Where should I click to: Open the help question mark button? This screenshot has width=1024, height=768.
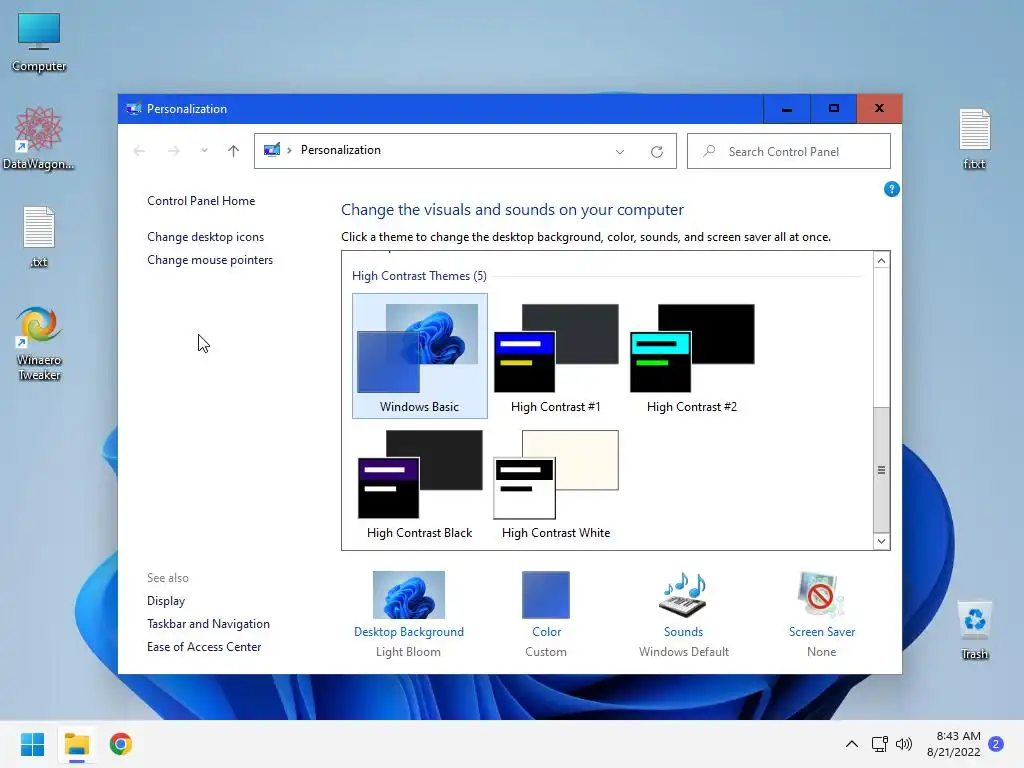[891, 189]
